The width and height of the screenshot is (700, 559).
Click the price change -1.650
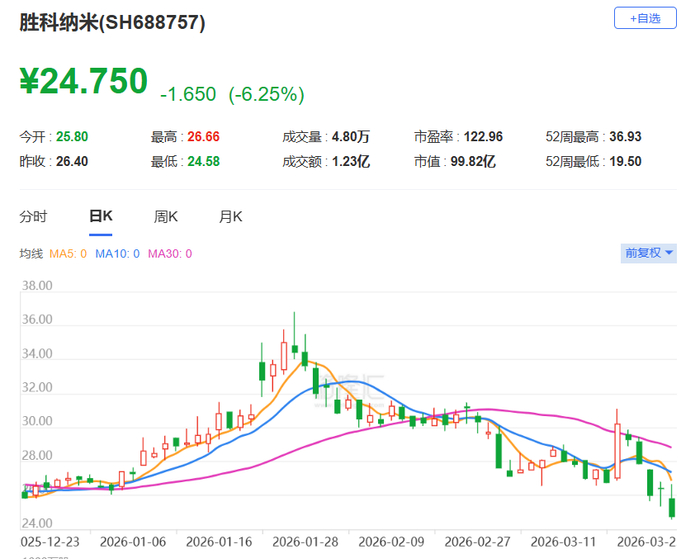pos(188,95)
